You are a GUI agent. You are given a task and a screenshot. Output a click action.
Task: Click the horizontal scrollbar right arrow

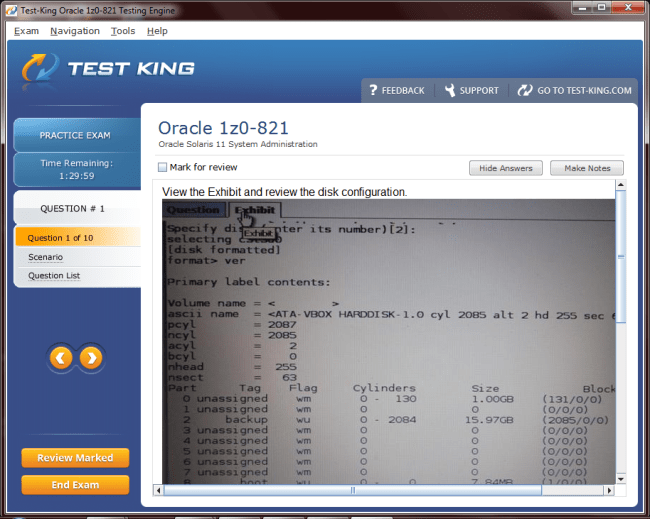pyautogui.click(x=609, y=490)
